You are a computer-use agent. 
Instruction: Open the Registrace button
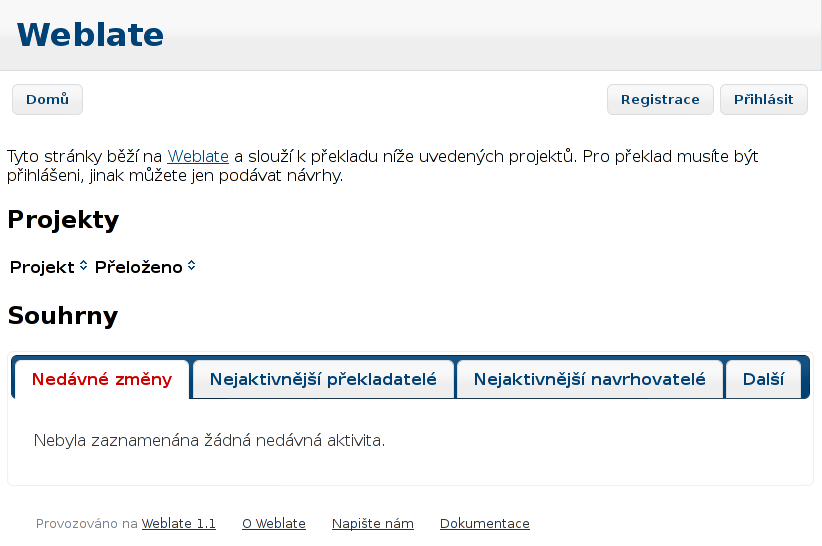[x=660, y=99]
